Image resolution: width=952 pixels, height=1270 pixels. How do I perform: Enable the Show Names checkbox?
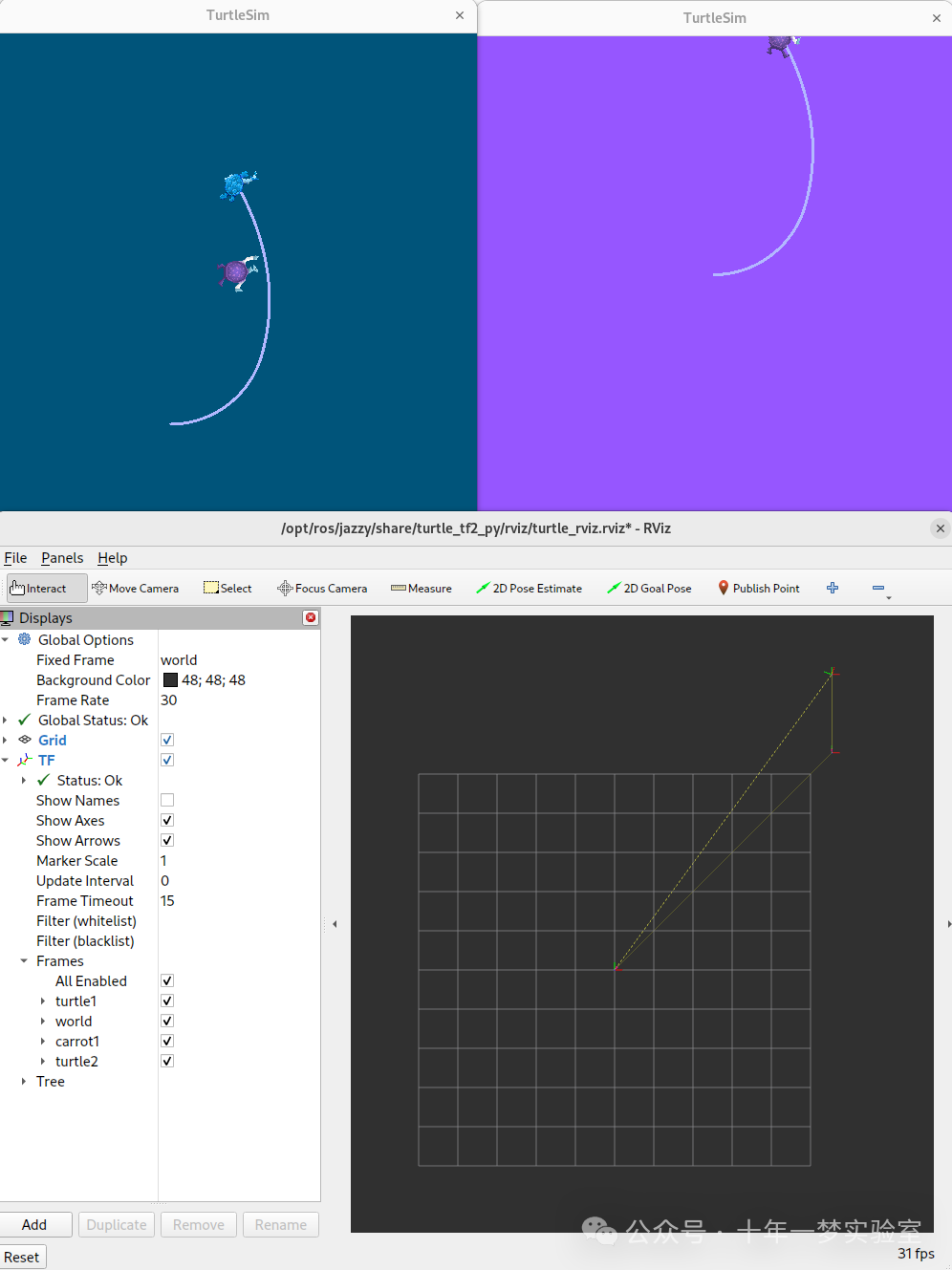pos(167,800)
